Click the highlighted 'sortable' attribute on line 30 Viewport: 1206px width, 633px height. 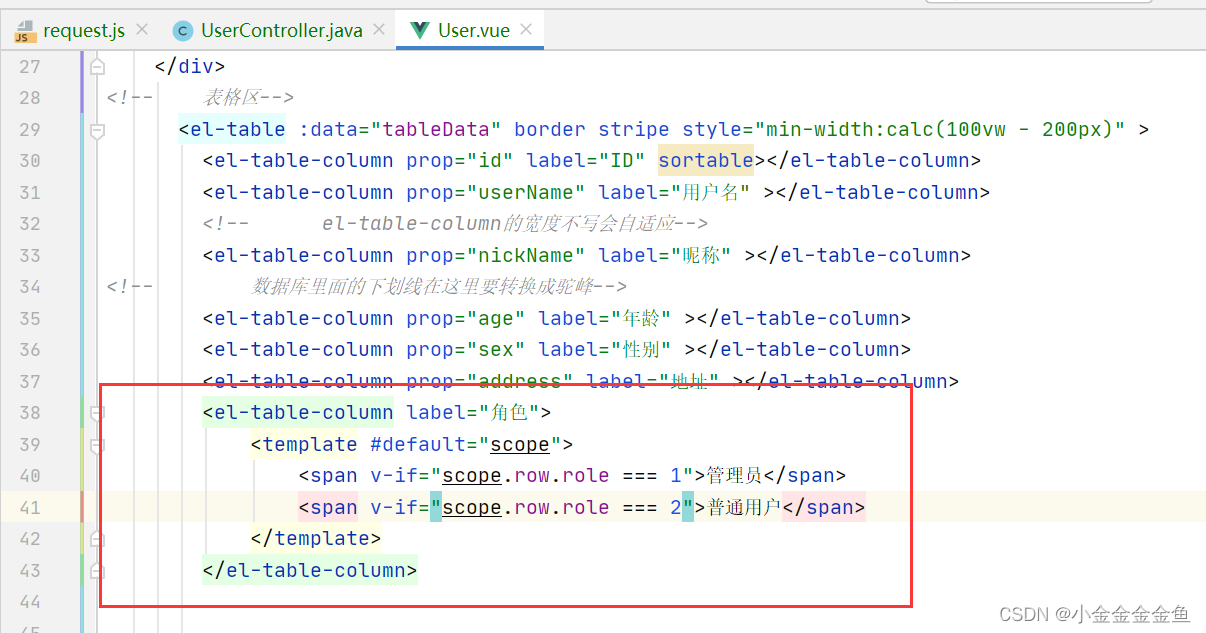(x=705, y=160)
